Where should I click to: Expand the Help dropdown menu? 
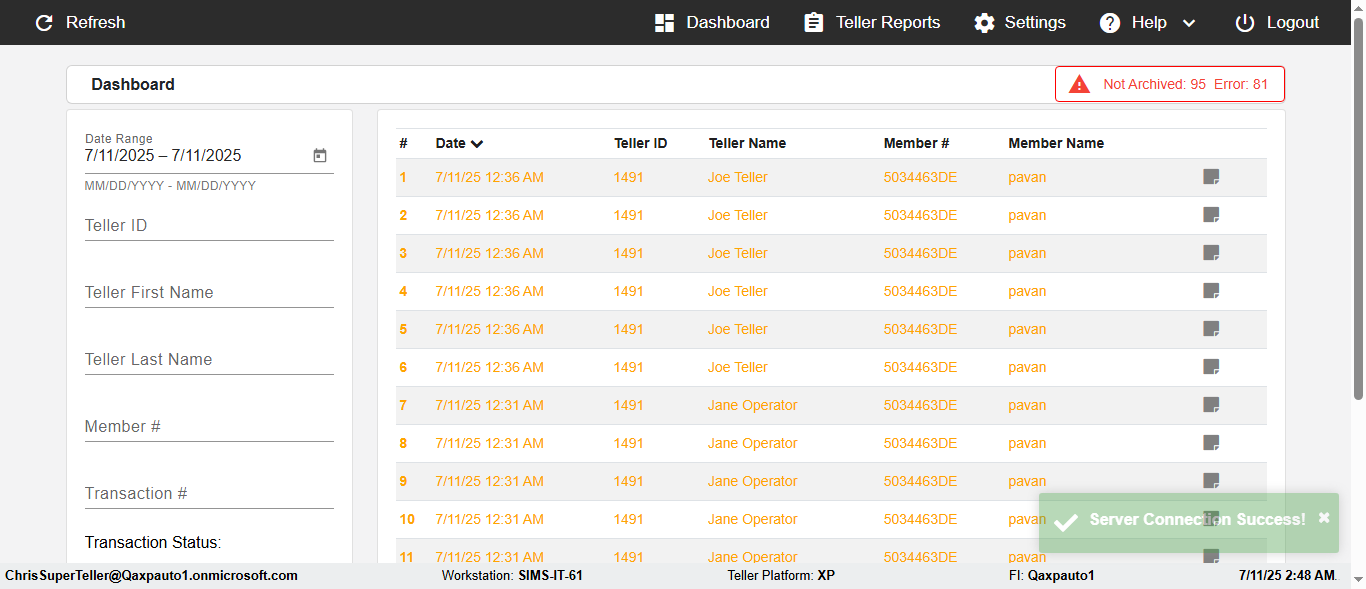coord(1189,23)
